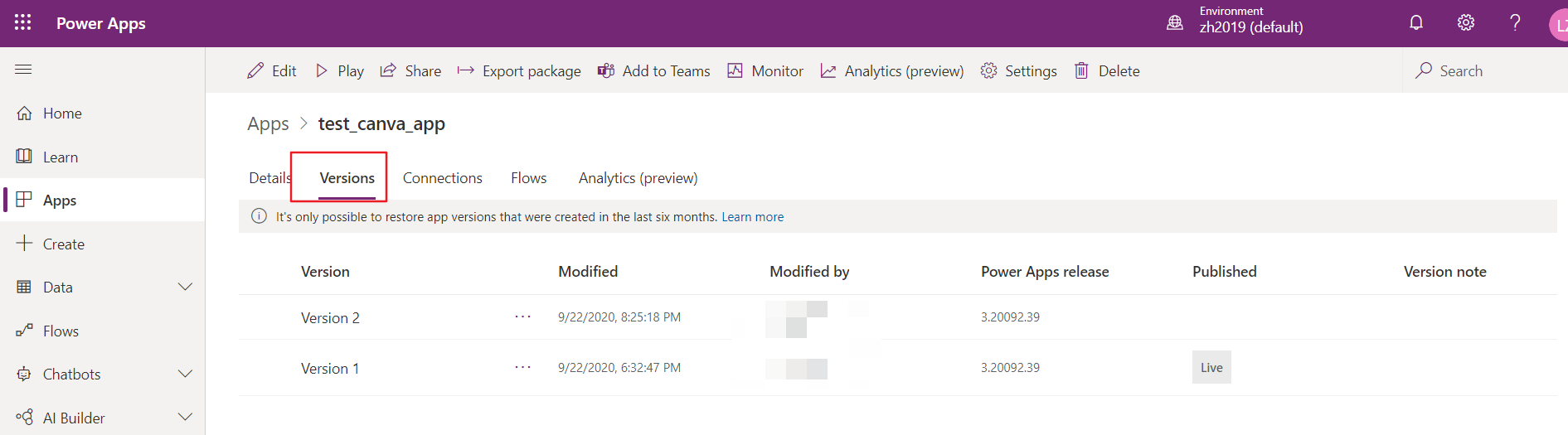Click the environment globe icon
Viewport: 1568px width, 435px height.
1175,23
